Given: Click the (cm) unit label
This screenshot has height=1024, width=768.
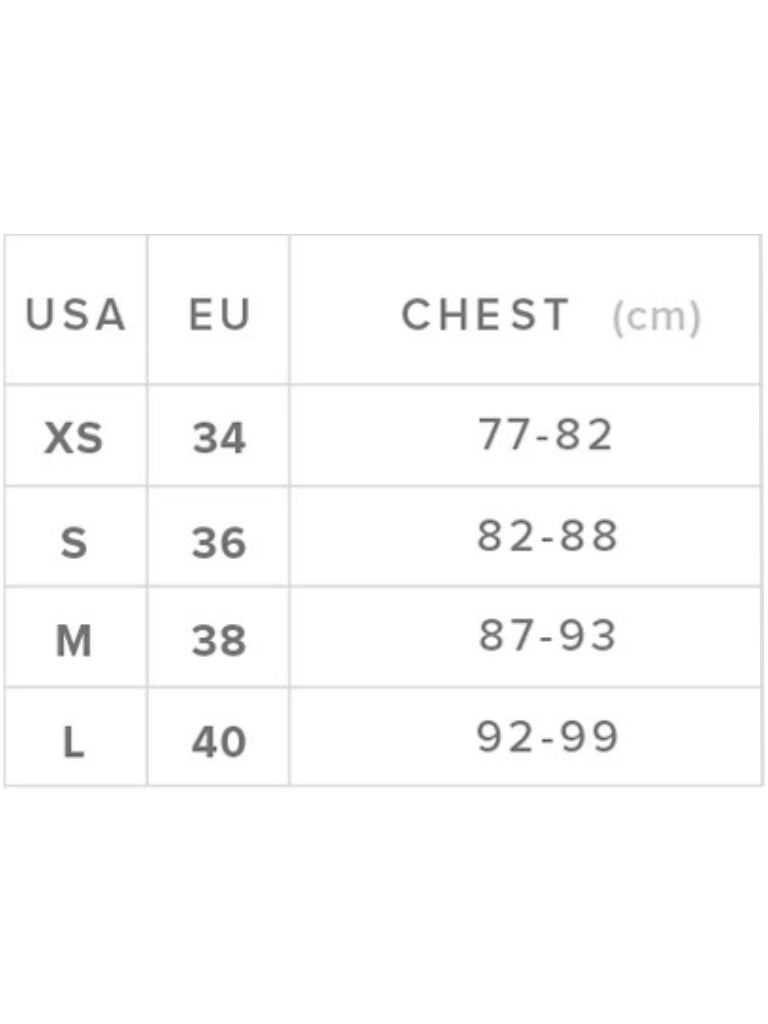Looking at the screenshot, I should coord(657,318).
